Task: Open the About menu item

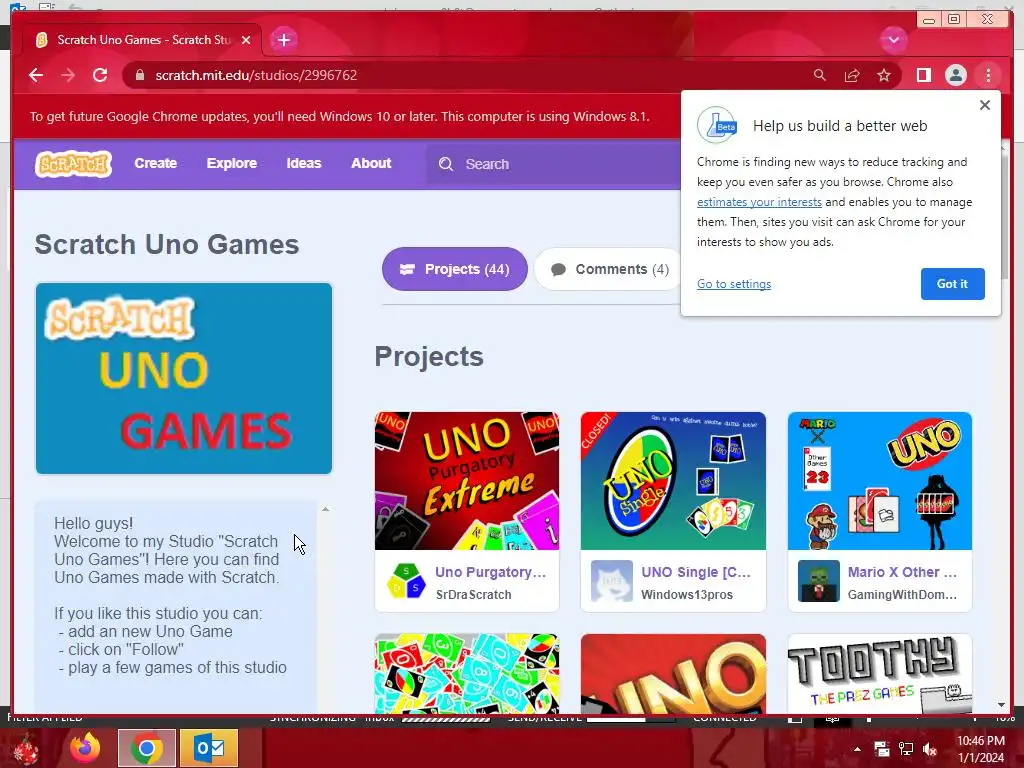Action: pyautogui.click(x=371, y=163)
